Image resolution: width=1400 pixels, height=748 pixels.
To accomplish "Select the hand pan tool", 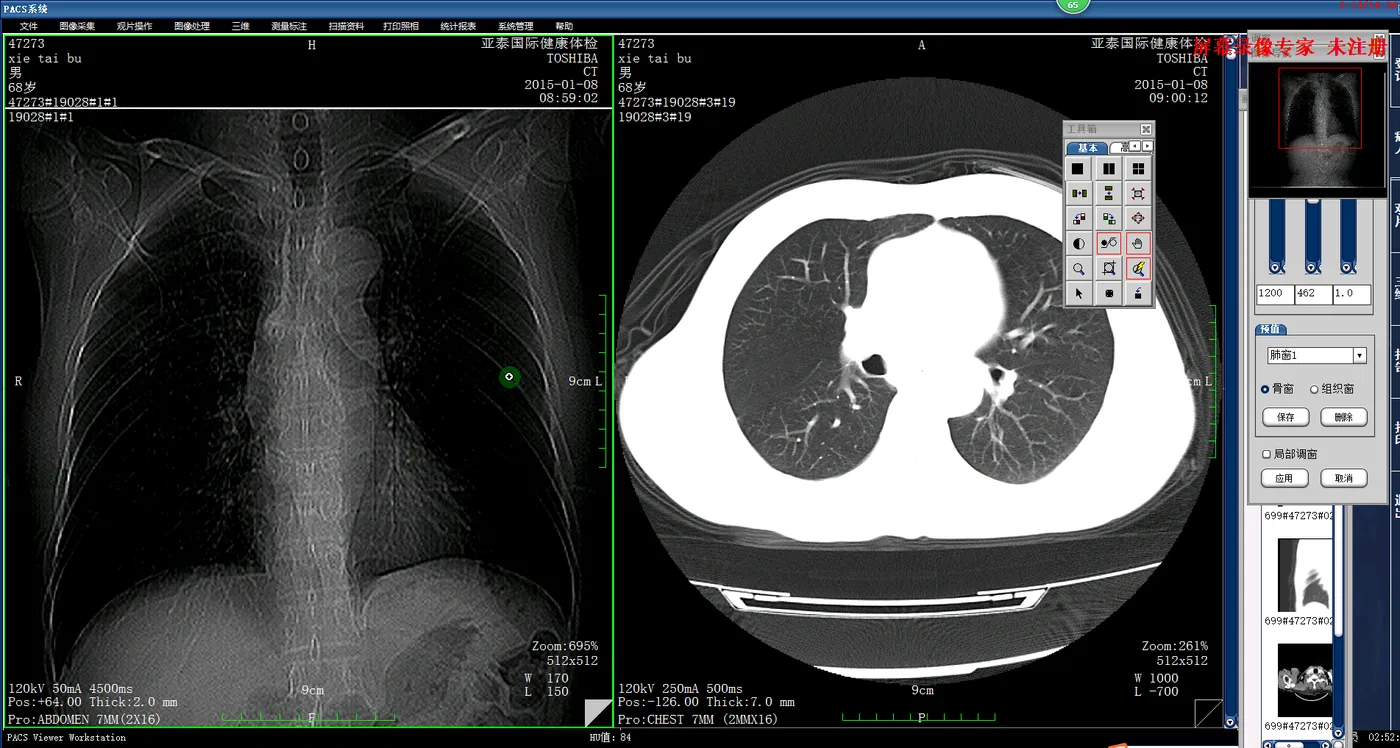I will (1138, 243).
